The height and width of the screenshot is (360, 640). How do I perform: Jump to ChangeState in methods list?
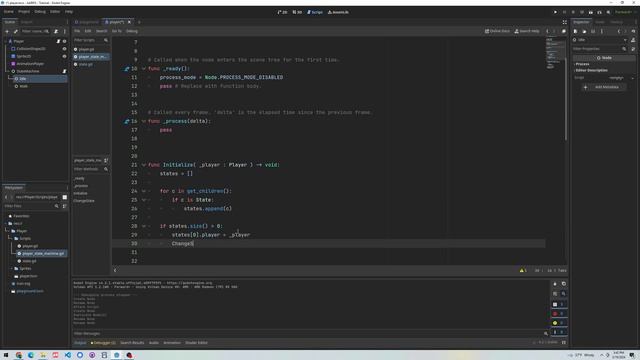[x=84, y=201]
